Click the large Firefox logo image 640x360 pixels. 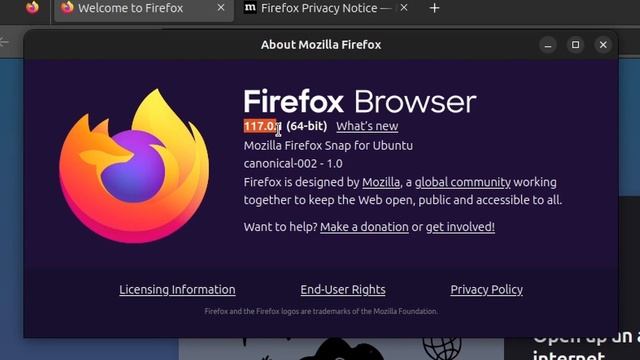pyautogui.click(x=134, y=166)
